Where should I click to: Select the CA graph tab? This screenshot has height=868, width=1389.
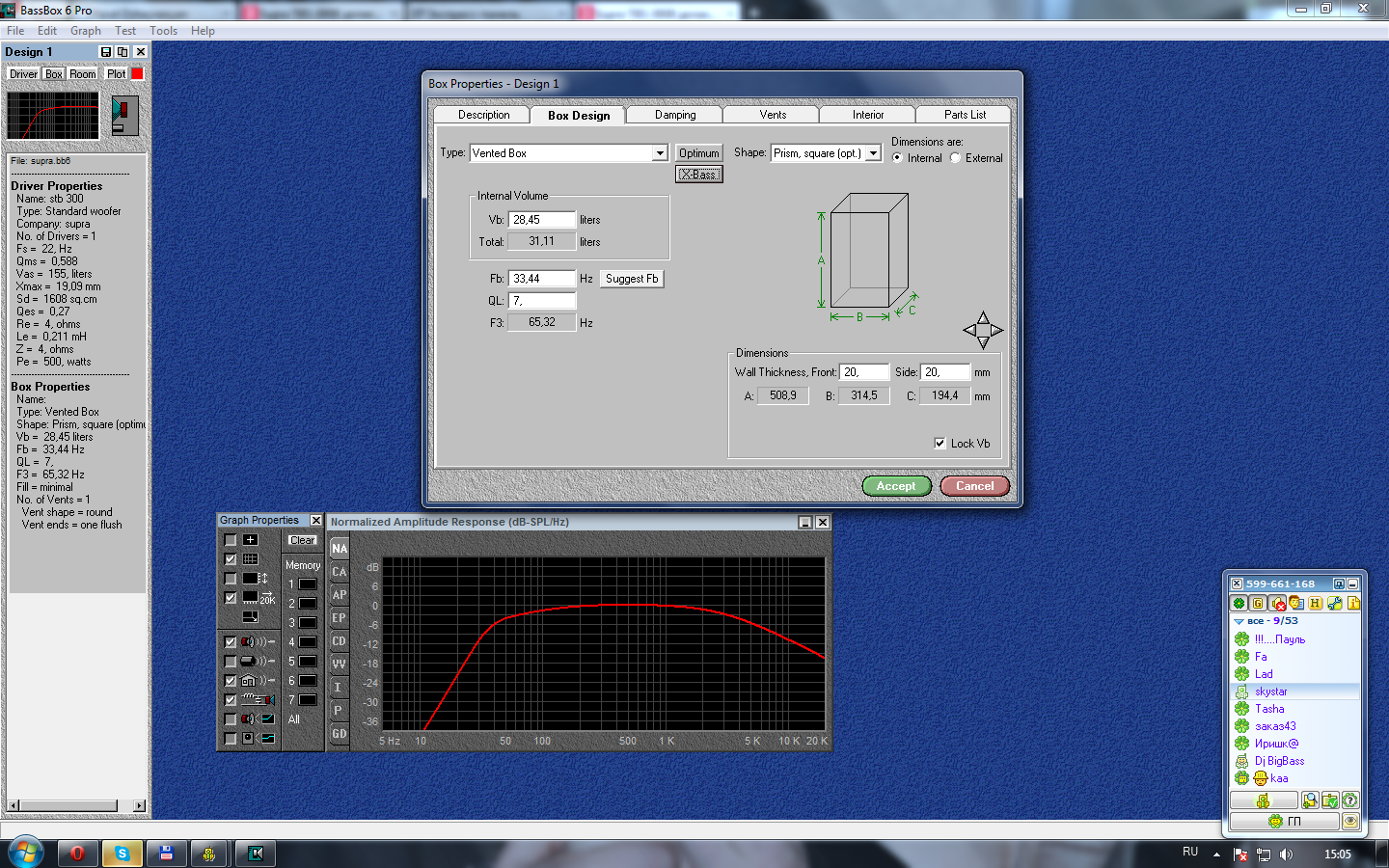coord(340,571)
